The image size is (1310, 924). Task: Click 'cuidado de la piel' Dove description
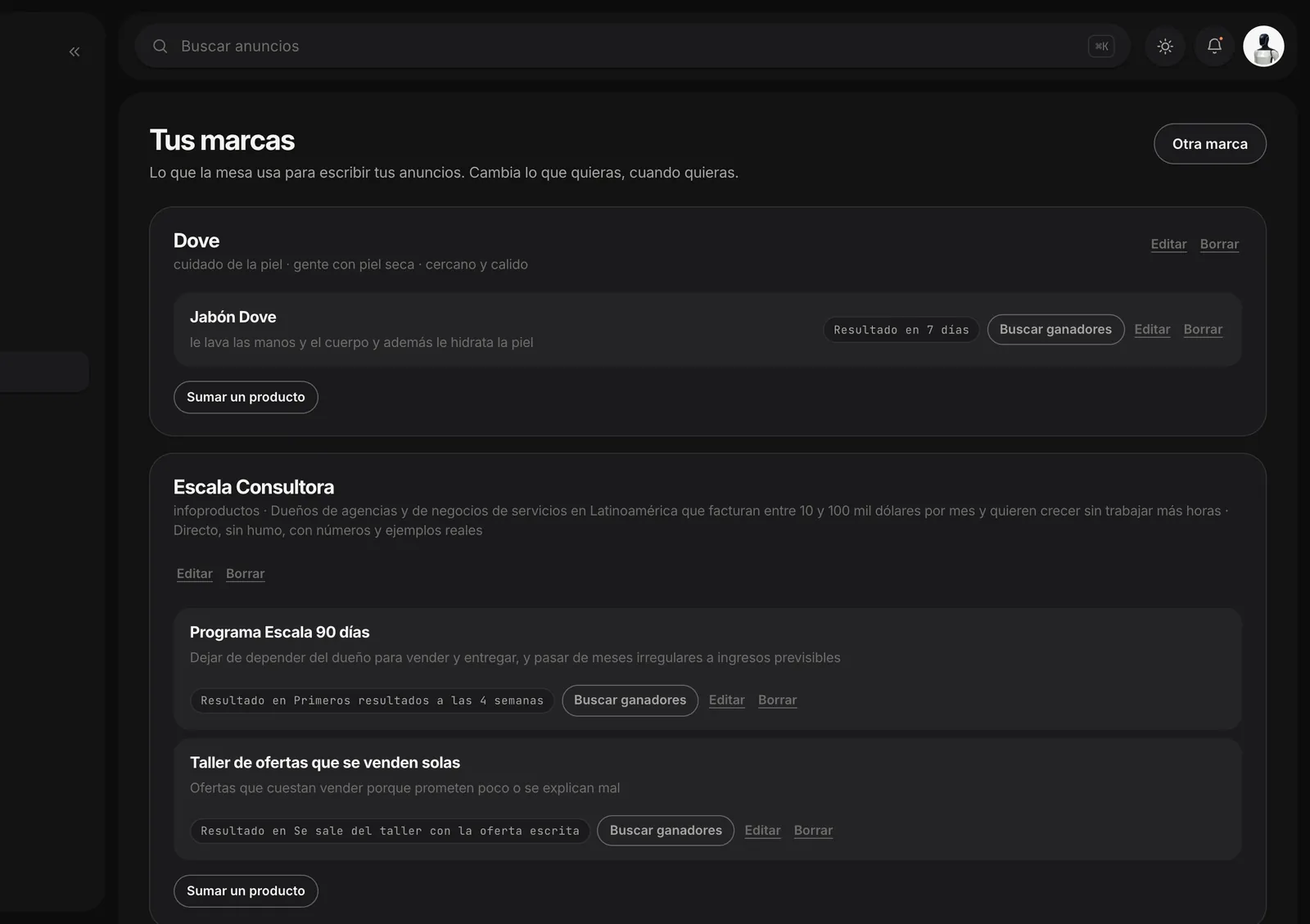coord(350,264)
